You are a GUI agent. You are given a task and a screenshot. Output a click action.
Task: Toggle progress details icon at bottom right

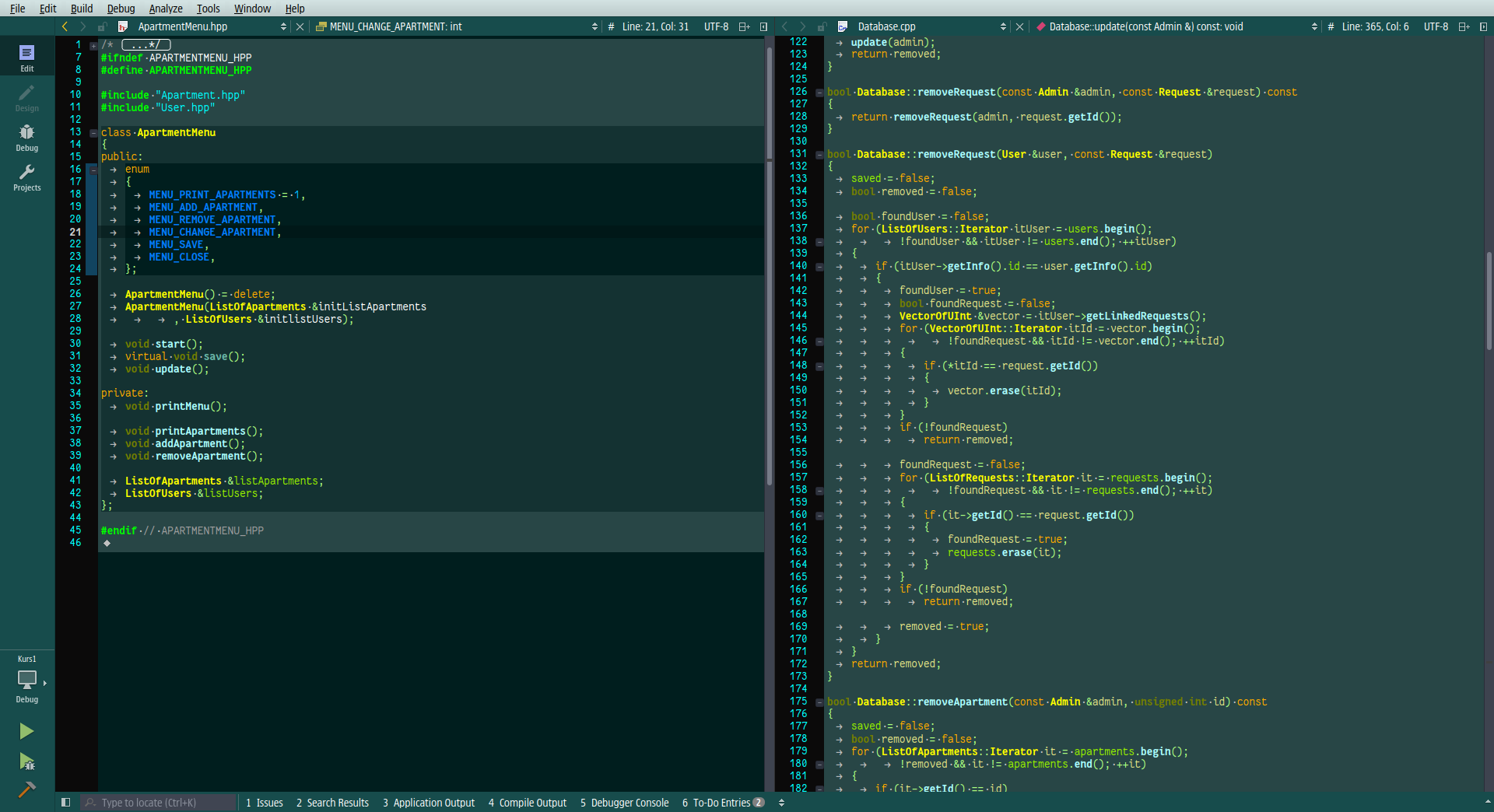(1487, 802)
